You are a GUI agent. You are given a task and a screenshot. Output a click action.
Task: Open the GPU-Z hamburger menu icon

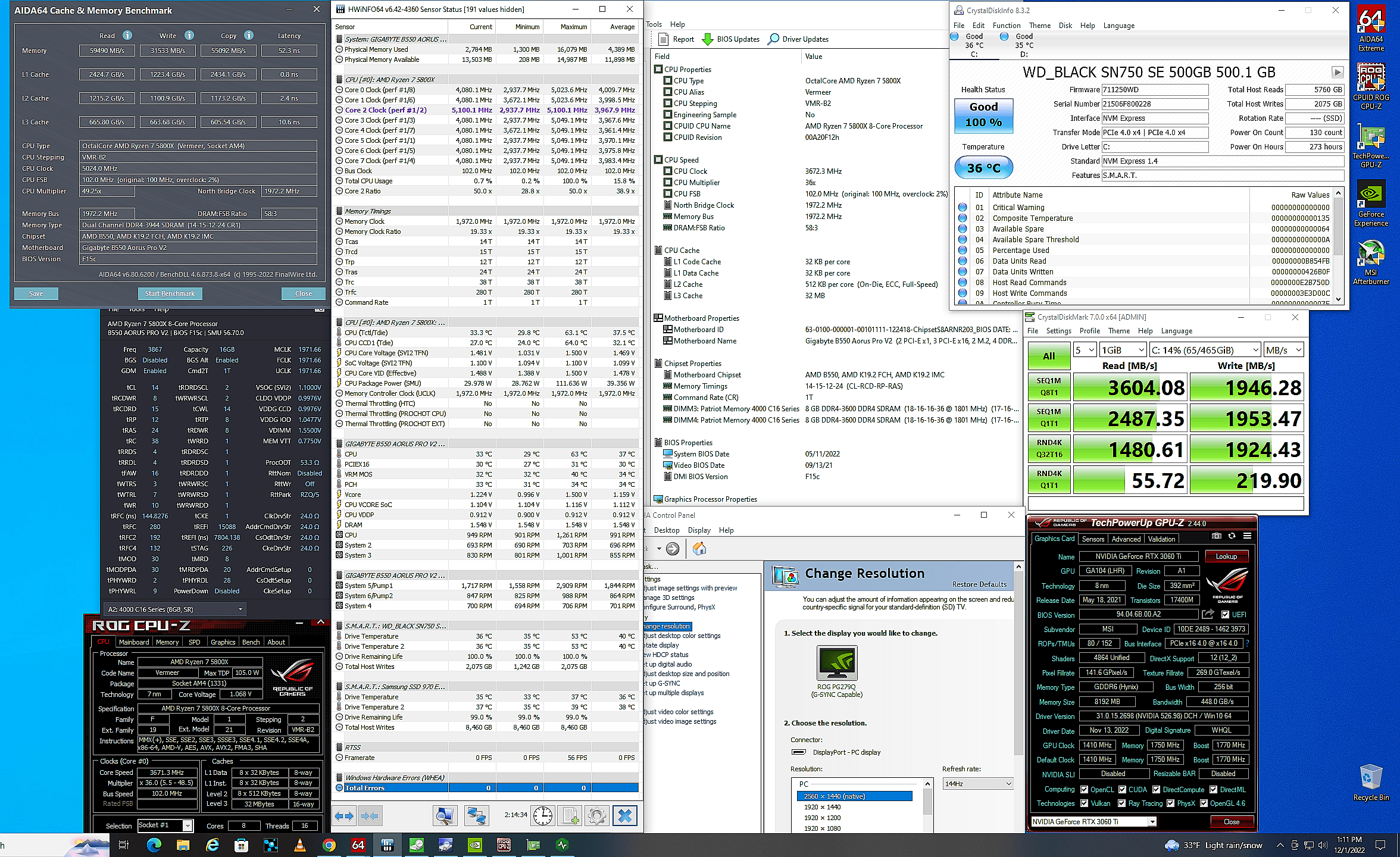coord(1247,536)
